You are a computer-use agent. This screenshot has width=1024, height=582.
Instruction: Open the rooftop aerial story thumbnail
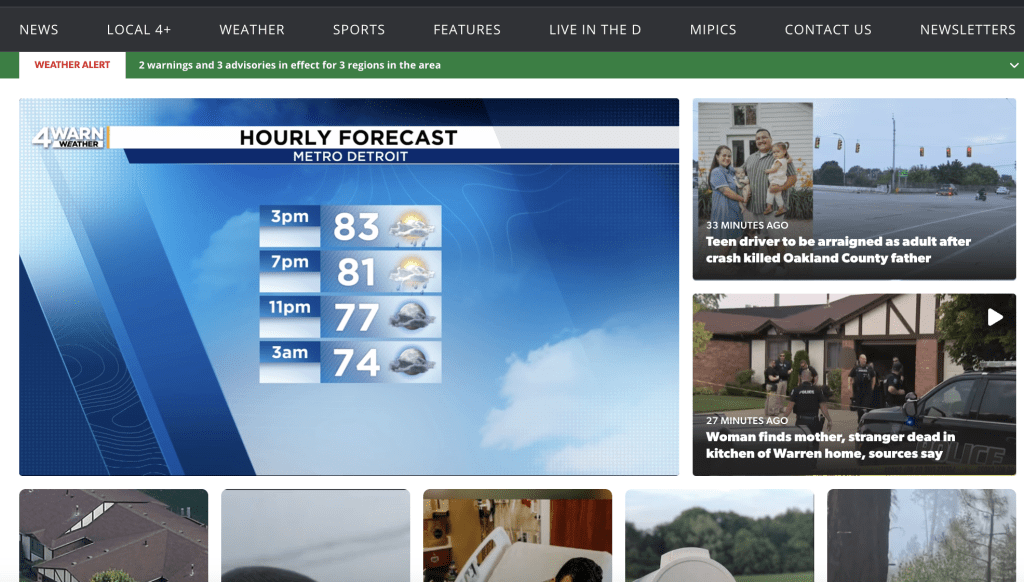click(x=114, y=536)
